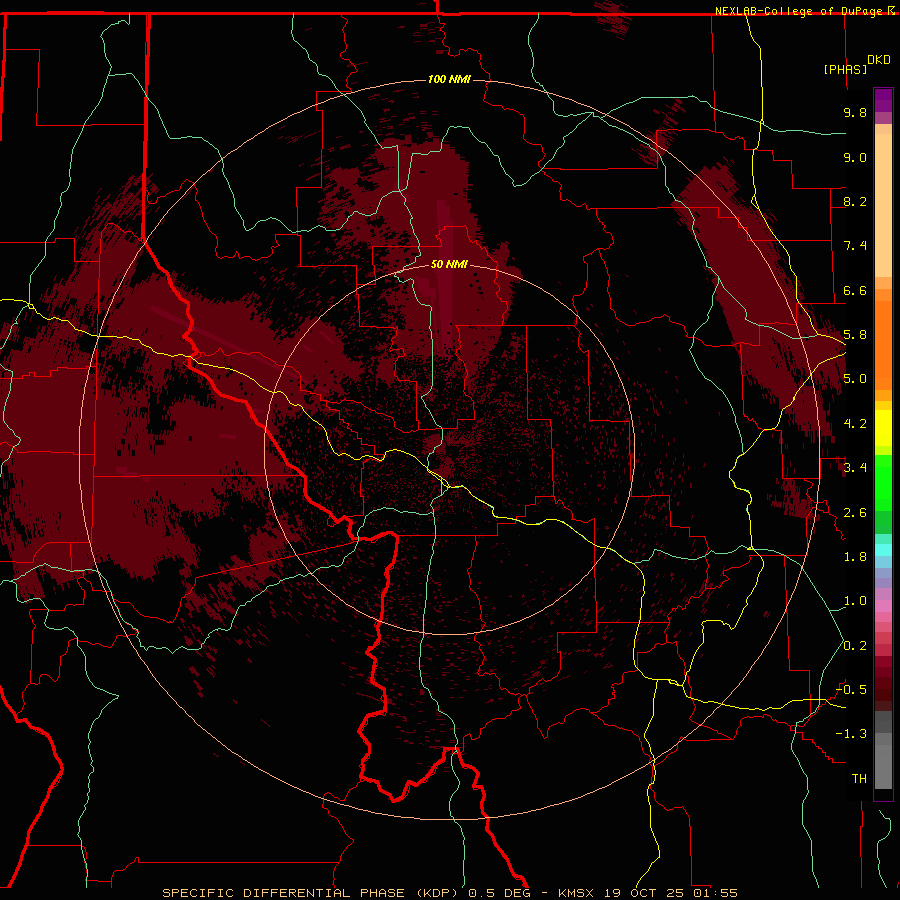The image size is (900, 900).
Task: Click the 01:55 time in the caption
Action: (715, 893)
